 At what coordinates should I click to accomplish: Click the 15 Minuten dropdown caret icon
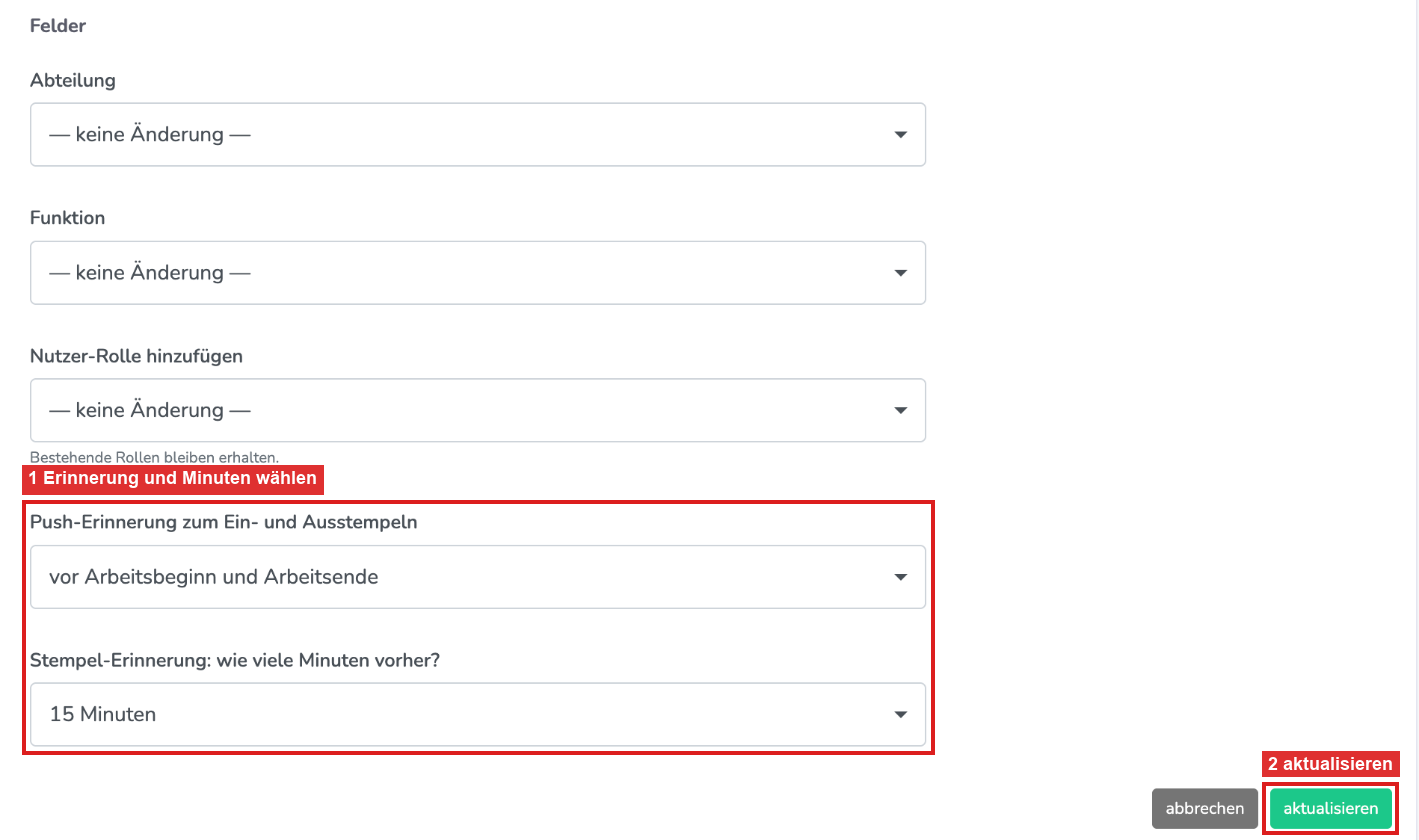pyautogui.click(x=900, y=715)
